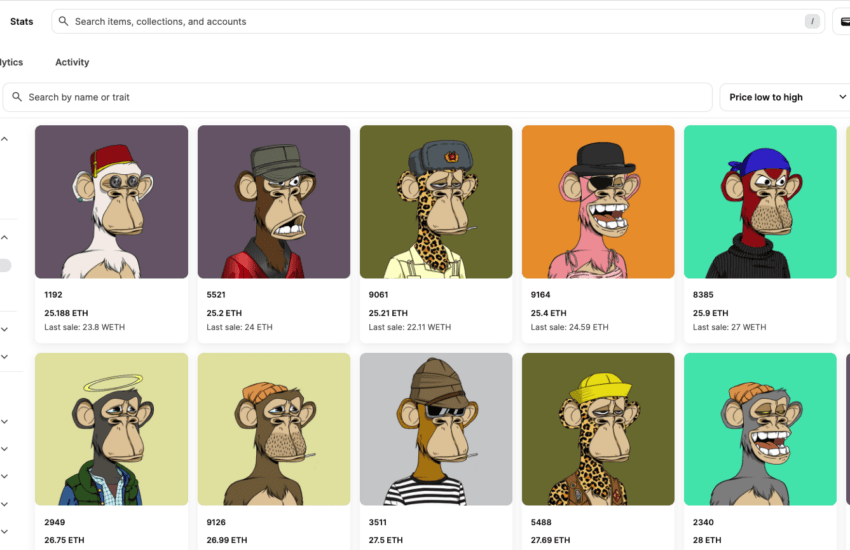Open ape 2340 gray ape image

760,429
